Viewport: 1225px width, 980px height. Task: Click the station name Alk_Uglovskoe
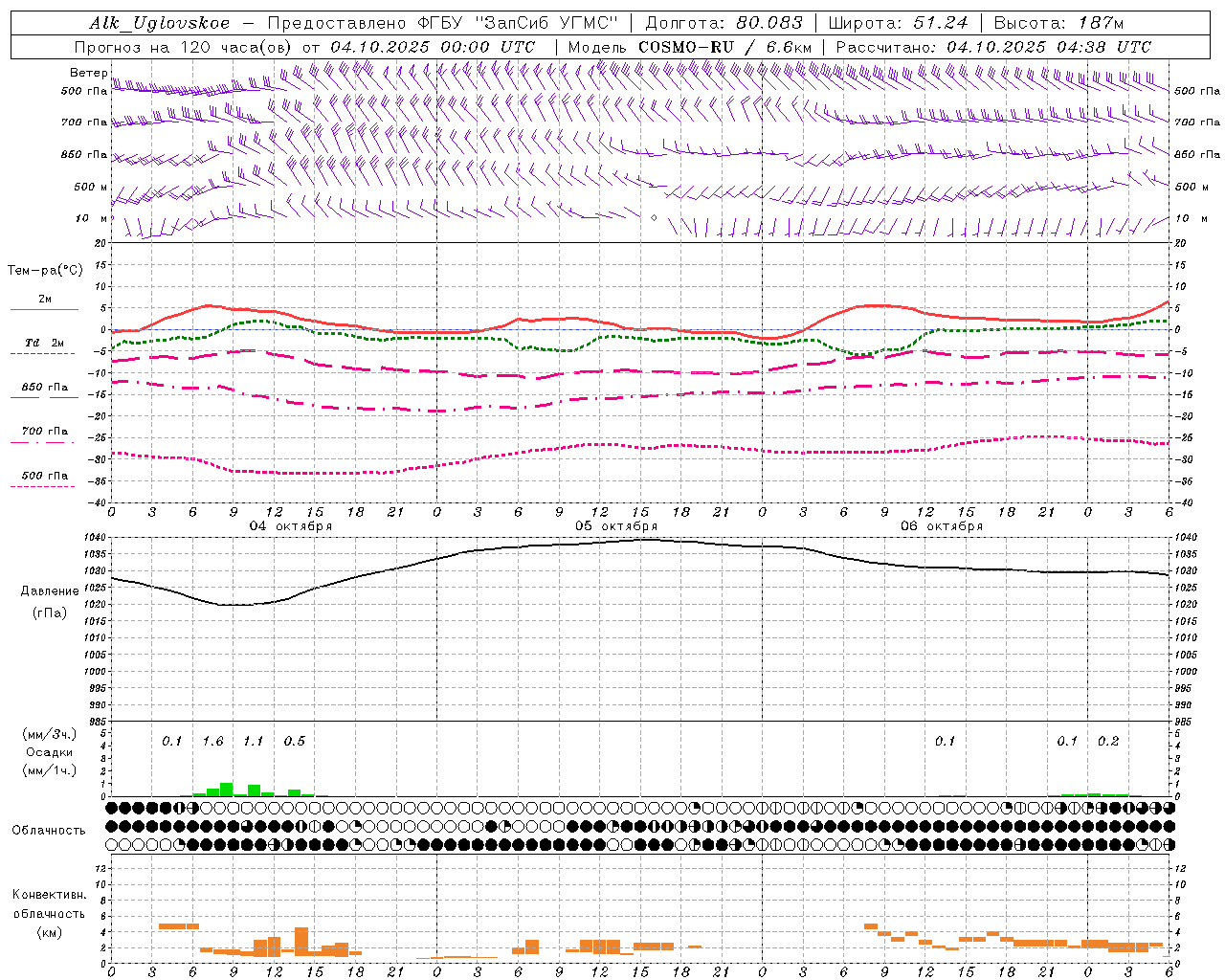(160, 23)
